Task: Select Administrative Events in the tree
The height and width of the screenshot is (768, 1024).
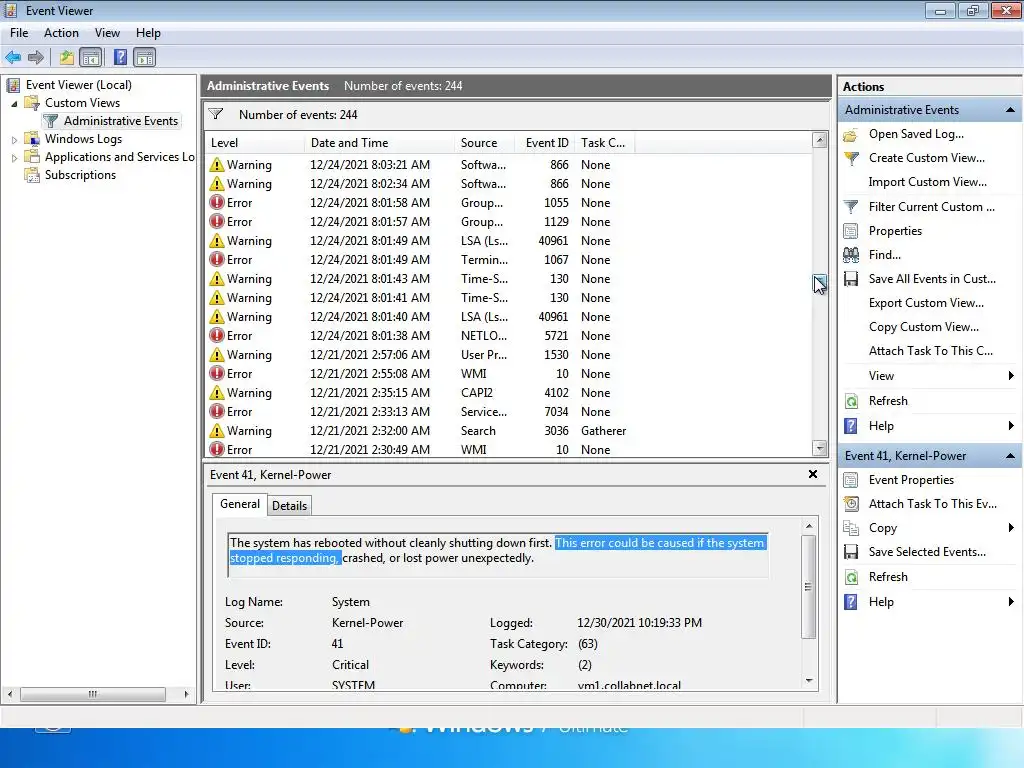Action: point(121,121)
